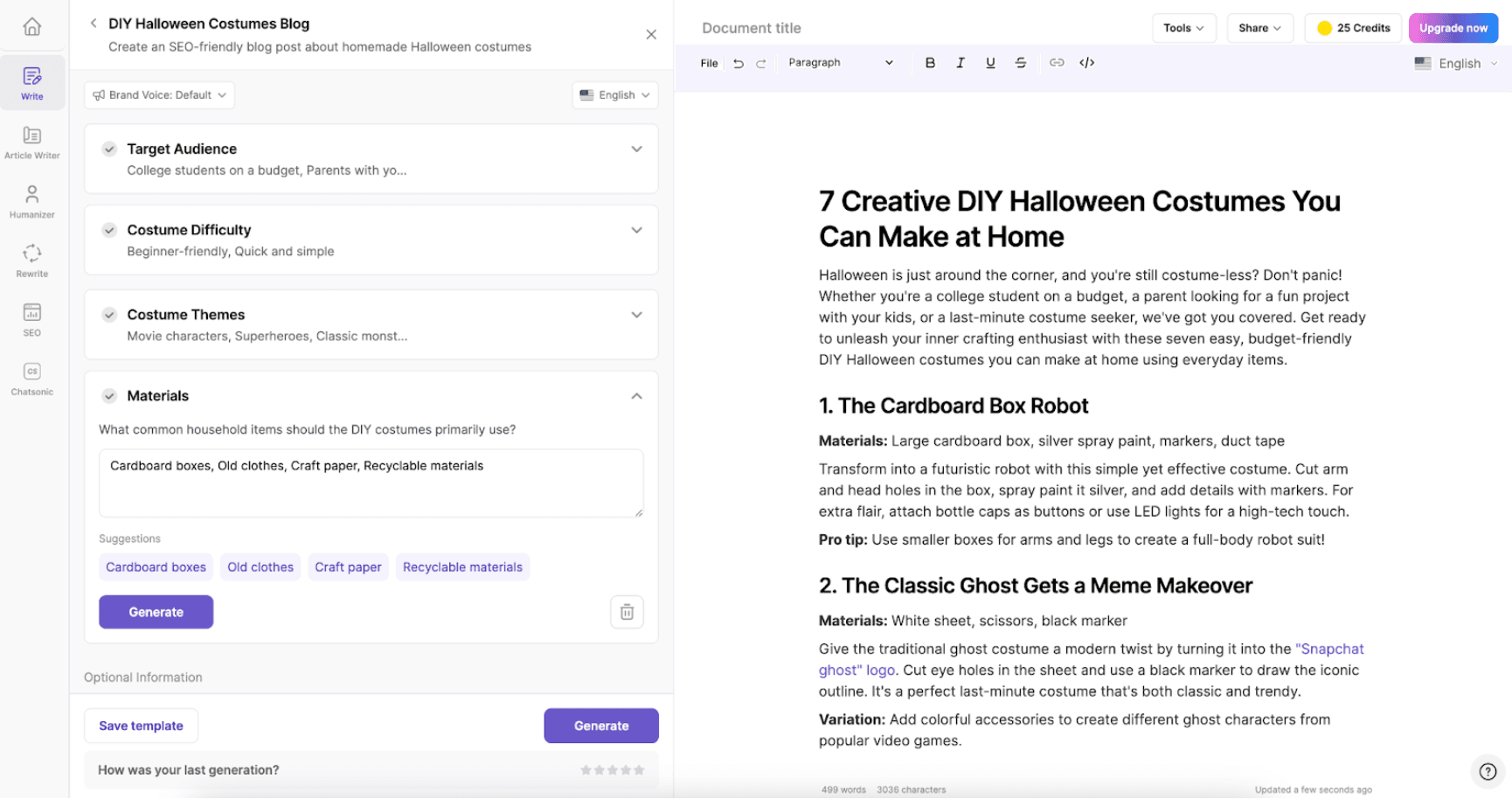Insert a code block with code icon
1512x799 pixels.
click(x=1087, y=63)
